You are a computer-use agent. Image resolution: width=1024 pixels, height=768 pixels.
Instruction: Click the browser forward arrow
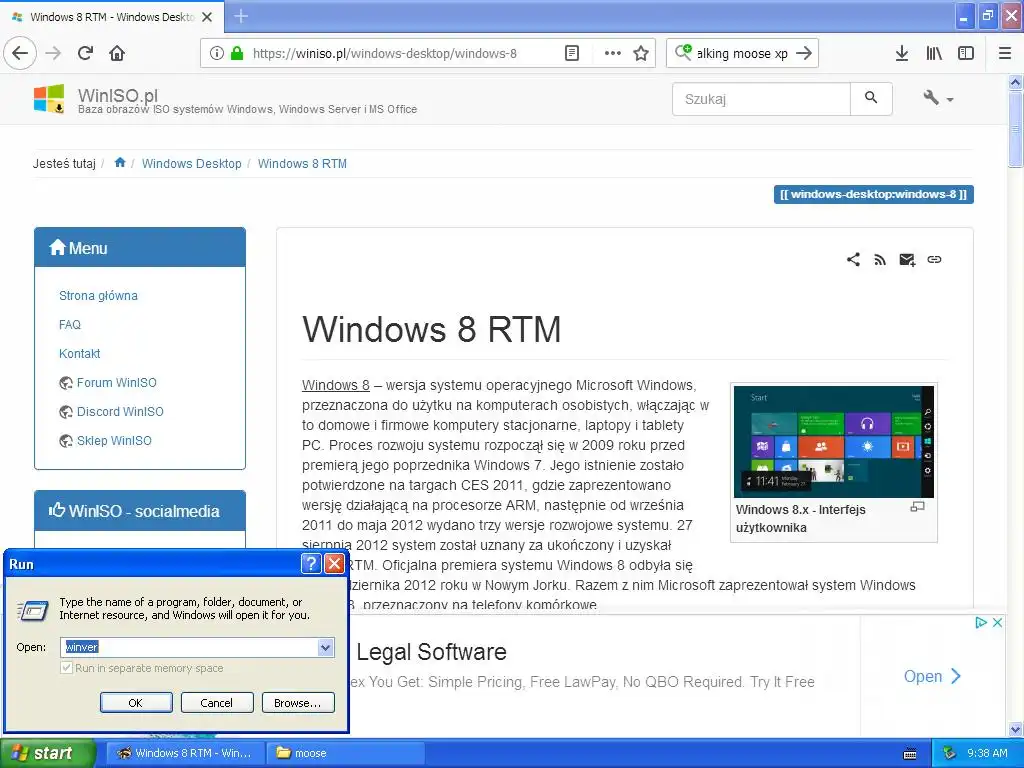click(x=54, y=53)
